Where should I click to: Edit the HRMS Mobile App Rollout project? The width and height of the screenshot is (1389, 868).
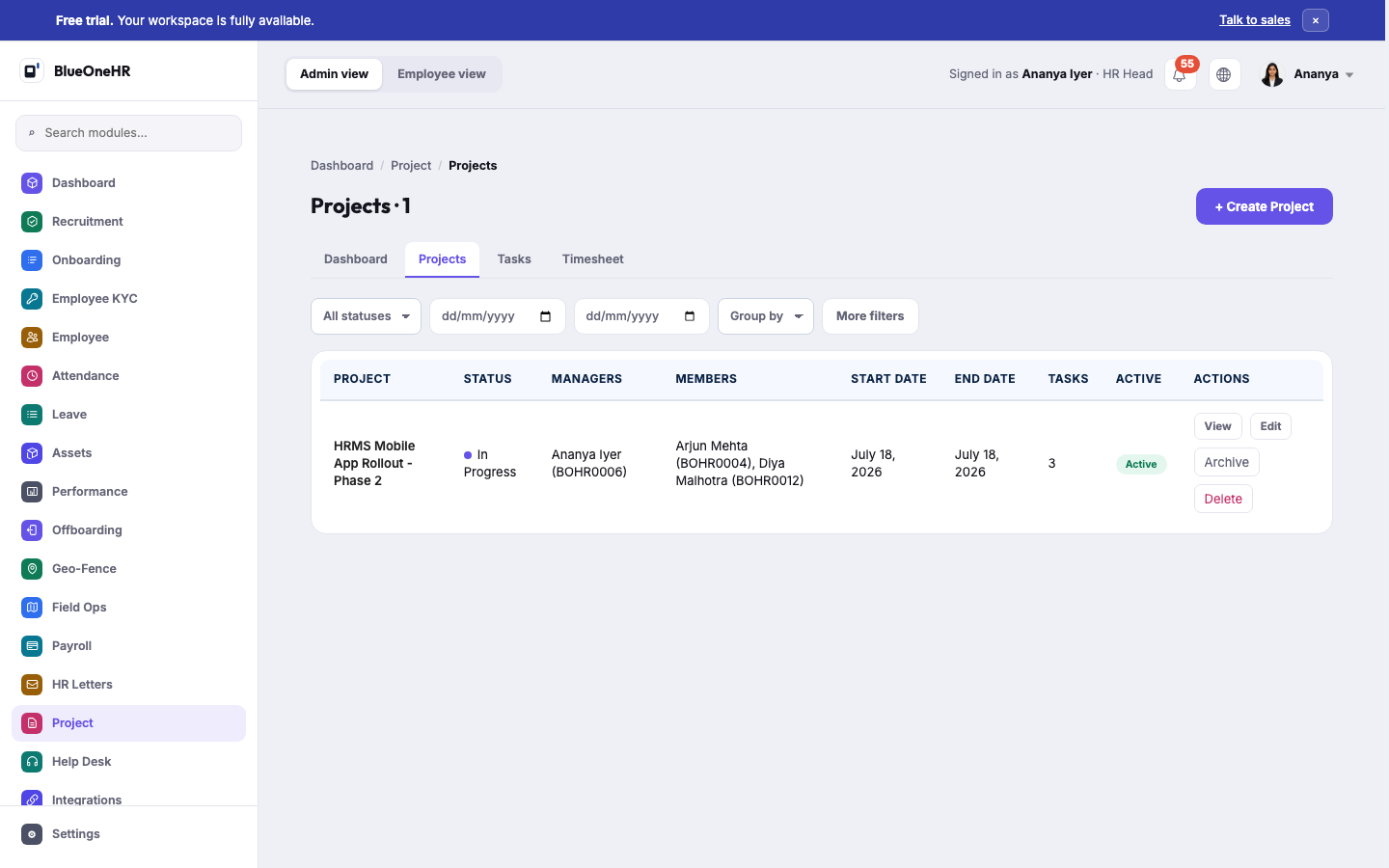(x=1270, y=426)
